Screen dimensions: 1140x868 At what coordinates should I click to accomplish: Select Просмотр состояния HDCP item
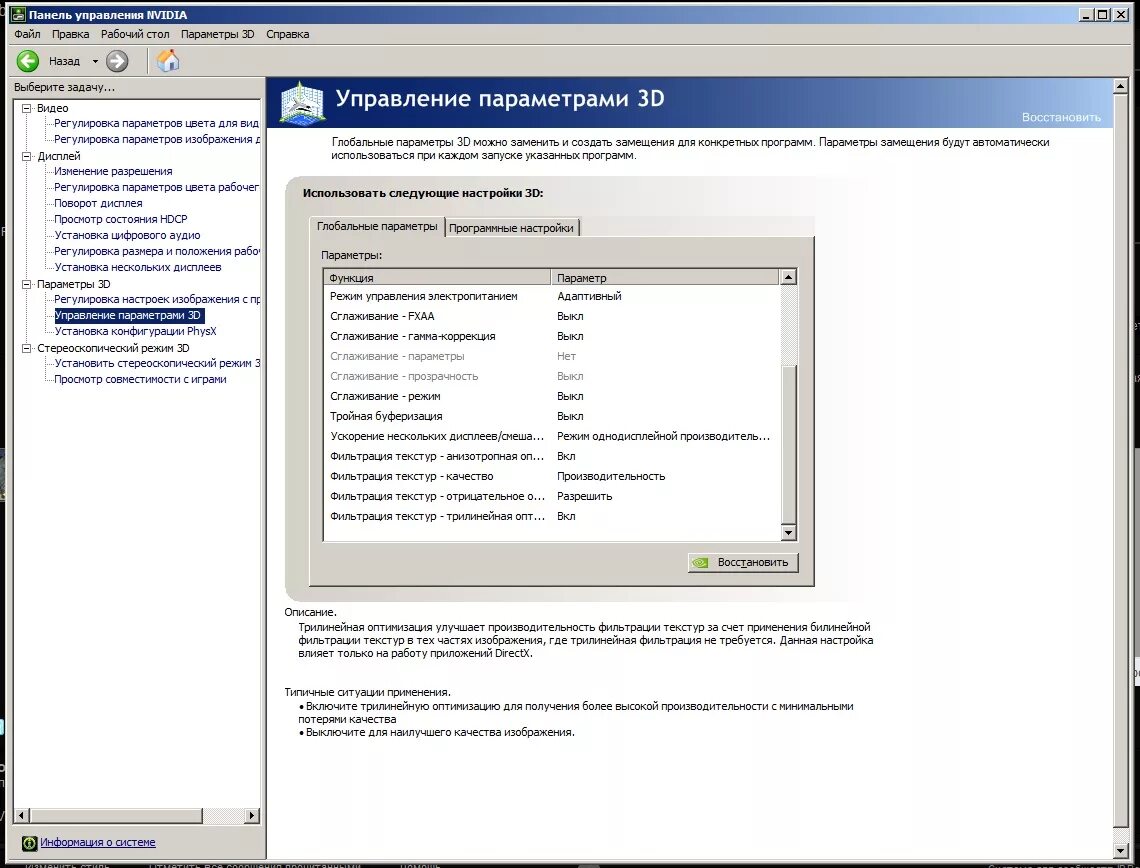pyautogui.click(x=121, y=220)
